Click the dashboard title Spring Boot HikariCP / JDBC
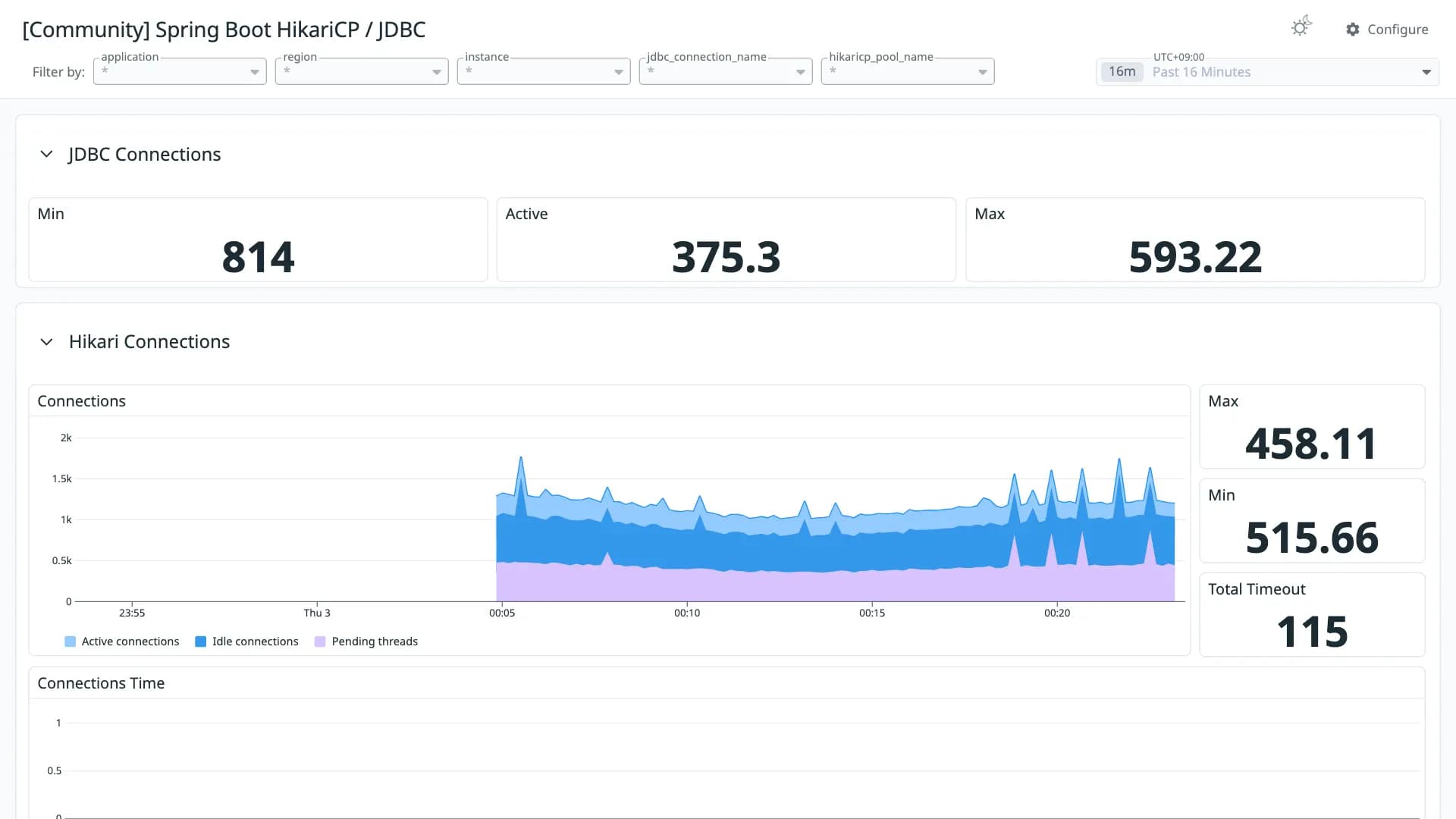The height and width of the screenshot is (819, 1456). tap(224, 30)
